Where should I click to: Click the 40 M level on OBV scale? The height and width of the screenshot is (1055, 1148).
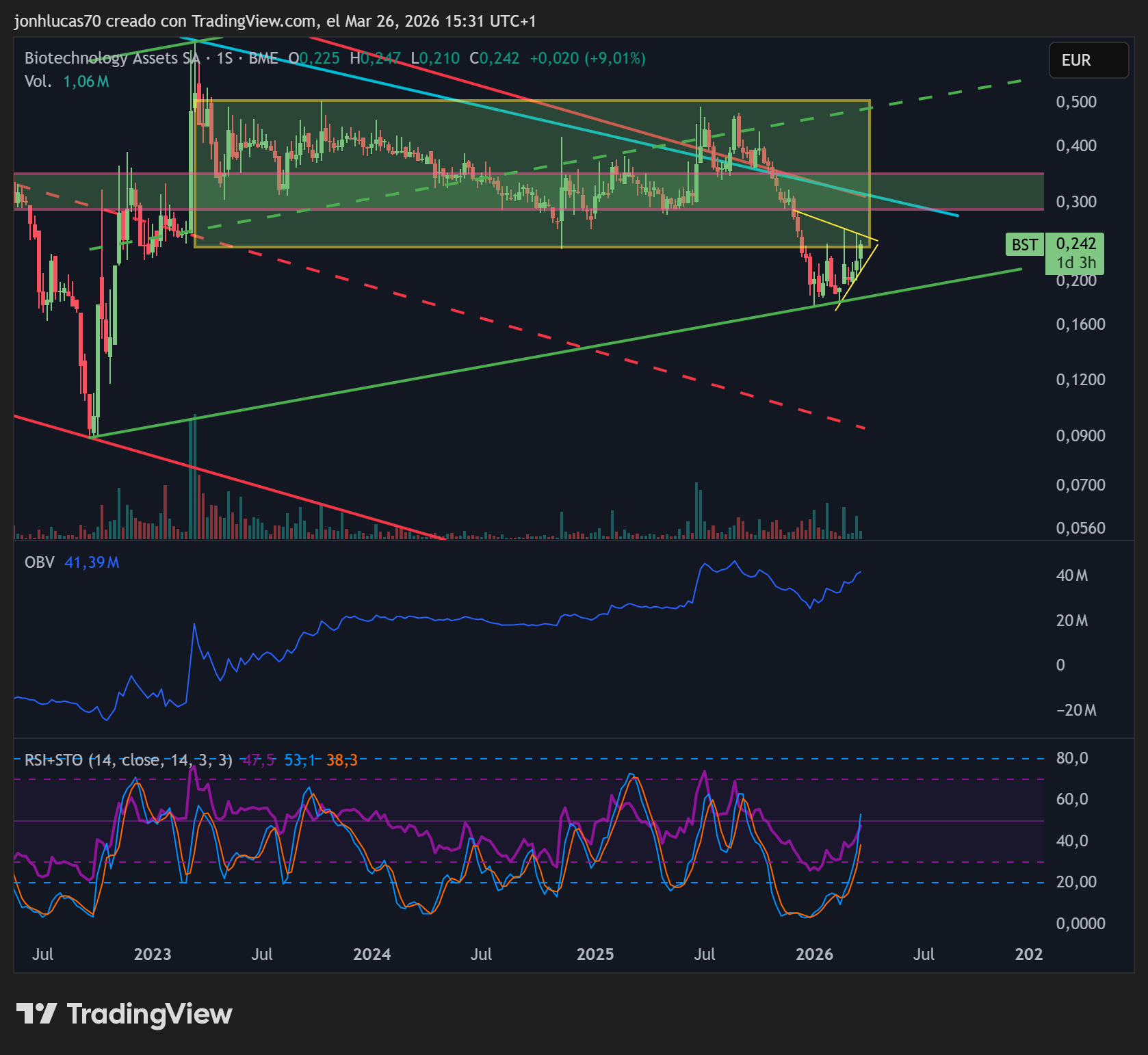pyautogui.click(x=1072, y=575)
